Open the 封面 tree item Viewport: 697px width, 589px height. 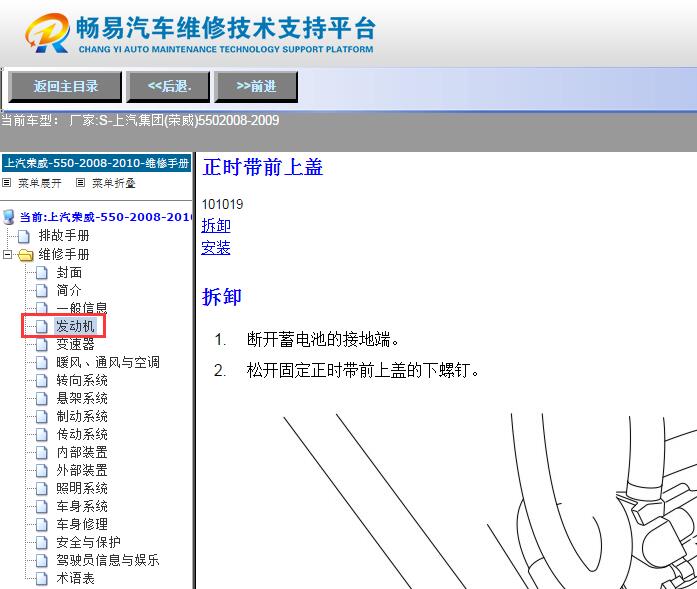click(x=69, y=272)
